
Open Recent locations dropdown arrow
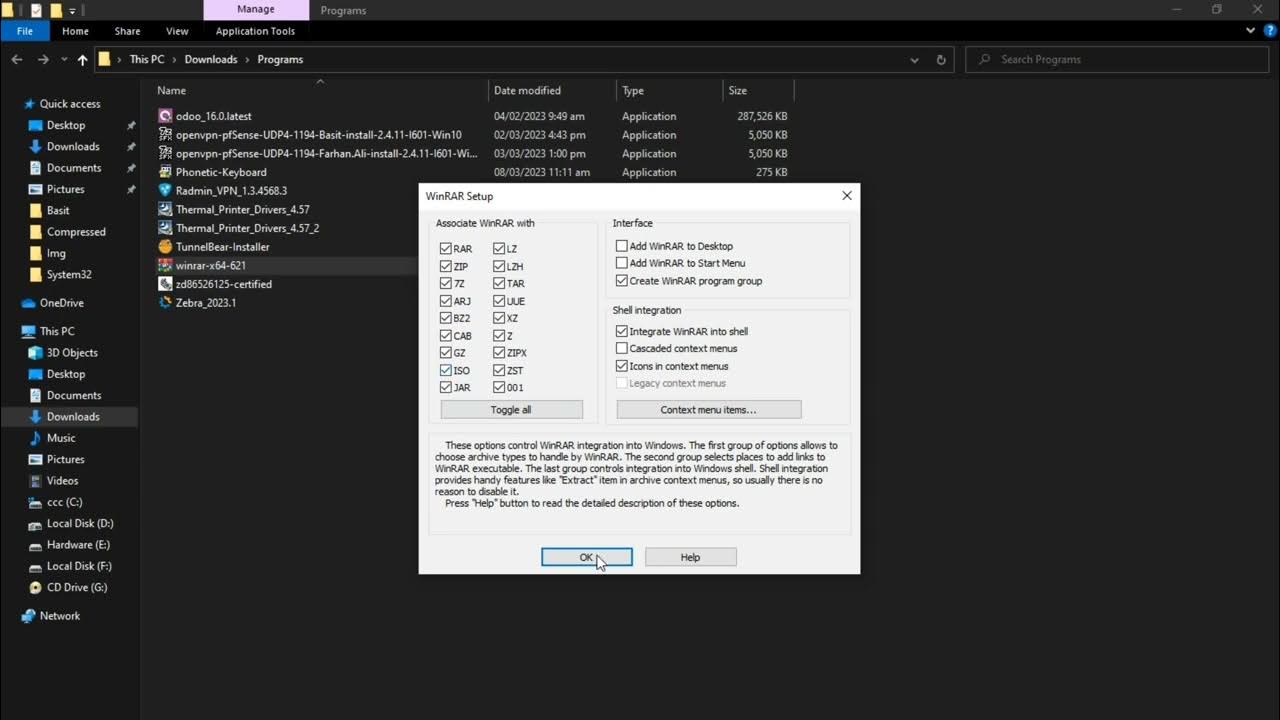[63, 60]
